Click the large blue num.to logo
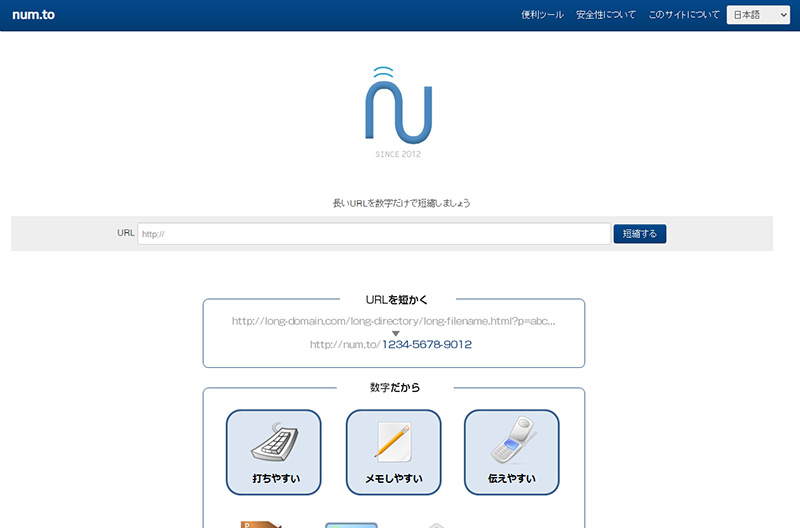This screenshot has width=800, height=528. coord(398,105)
